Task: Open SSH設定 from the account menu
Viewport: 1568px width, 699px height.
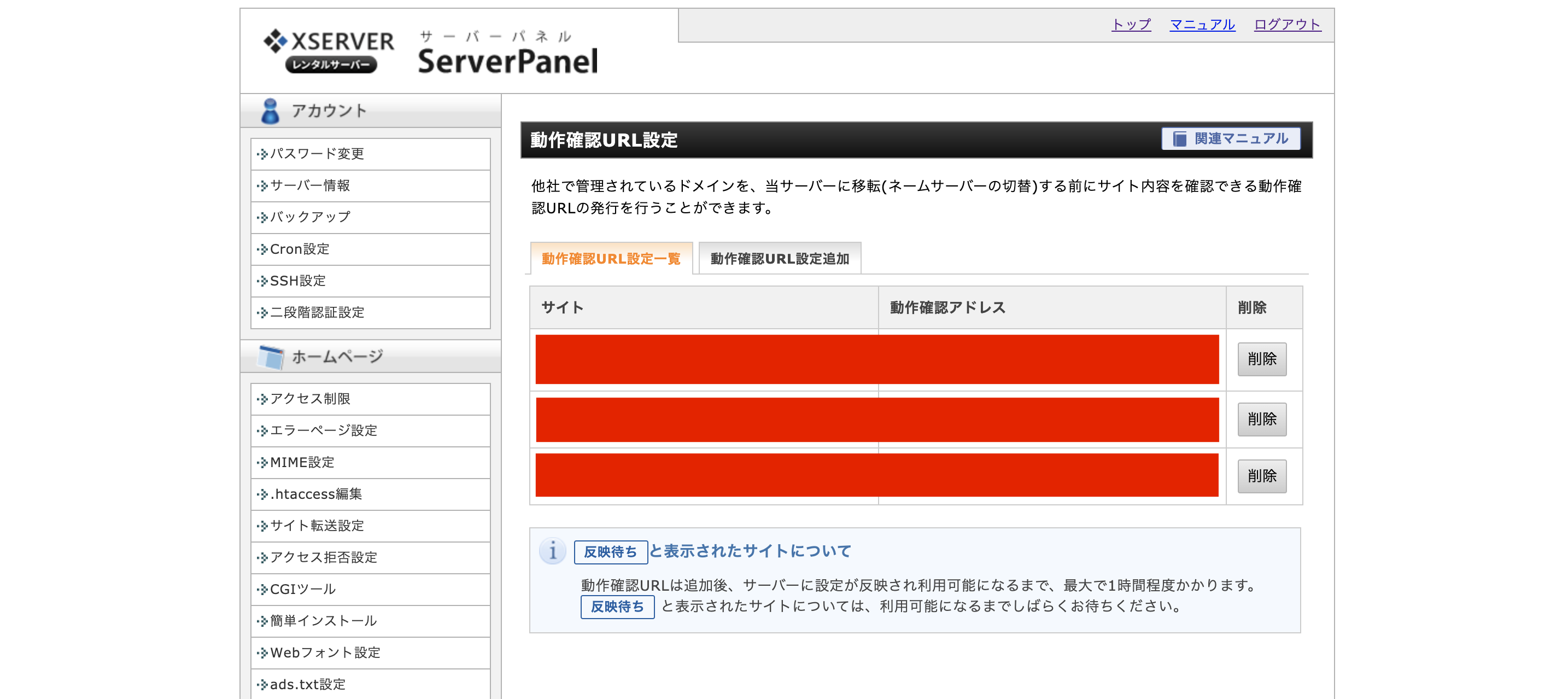Action: point(297,281)
